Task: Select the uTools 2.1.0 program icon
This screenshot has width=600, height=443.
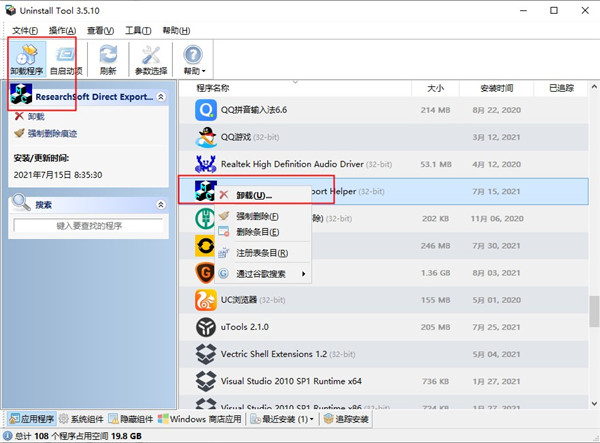Action: tap(206, 327)
